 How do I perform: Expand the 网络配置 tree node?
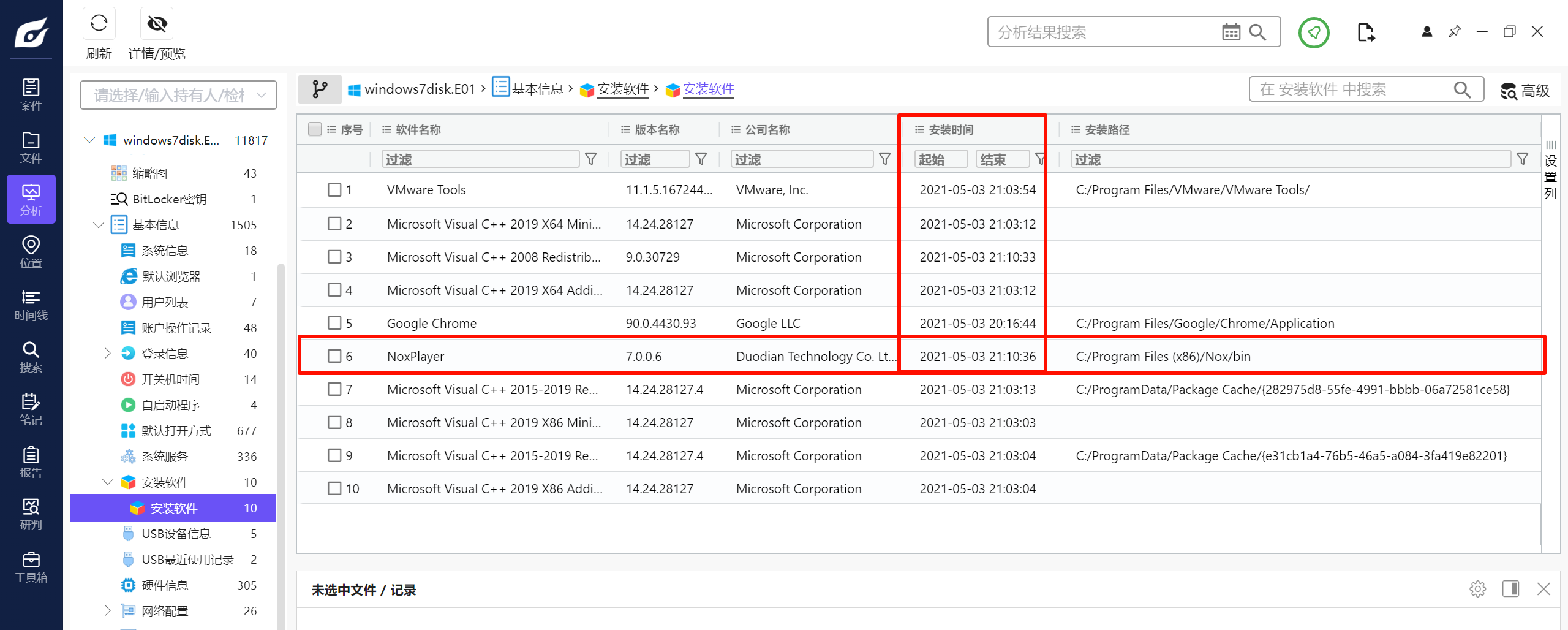[x=108, y=610]
